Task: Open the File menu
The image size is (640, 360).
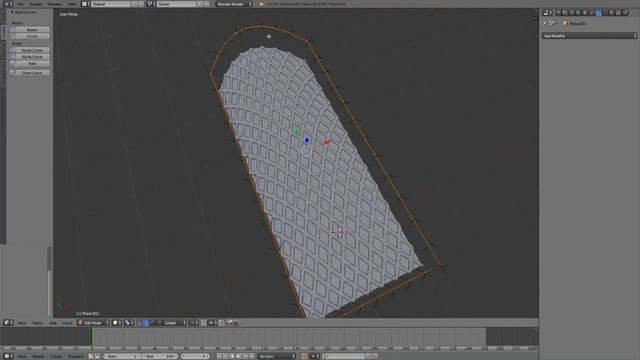Action: click(20, 4)
